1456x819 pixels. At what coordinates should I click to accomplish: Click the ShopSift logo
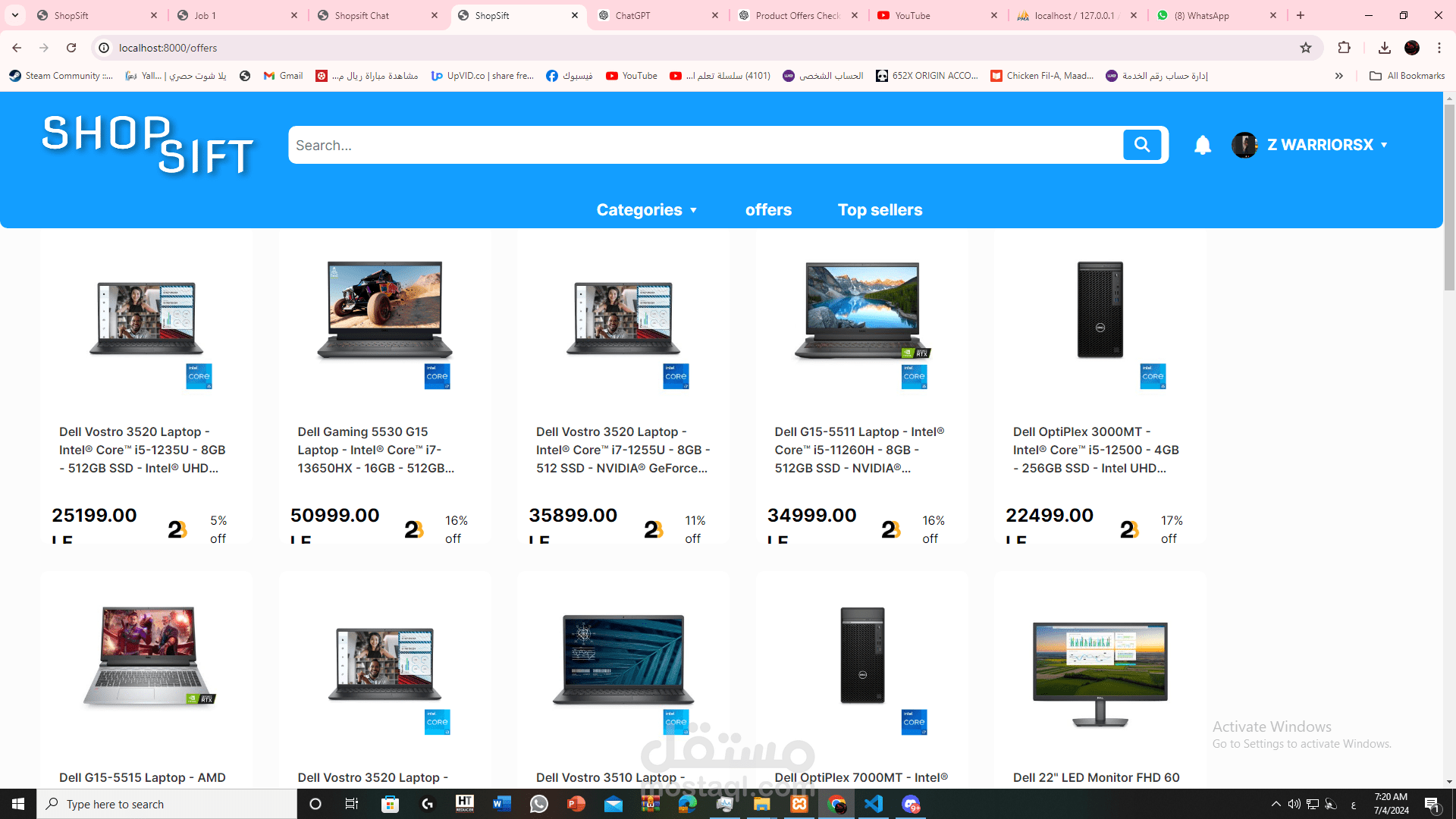pos(148,145)
